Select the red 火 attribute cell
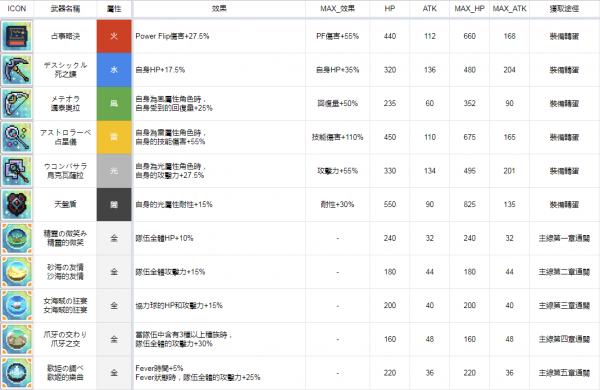Viewport: 600px width, 390px height. pyautogui.click(x=114, y=36)
